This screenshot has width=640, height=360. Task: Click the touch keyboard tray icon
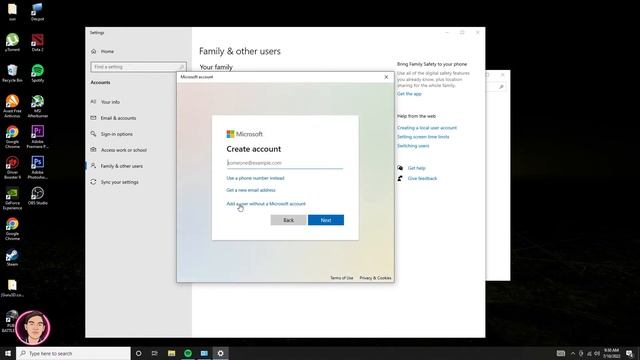click(561, 353)
